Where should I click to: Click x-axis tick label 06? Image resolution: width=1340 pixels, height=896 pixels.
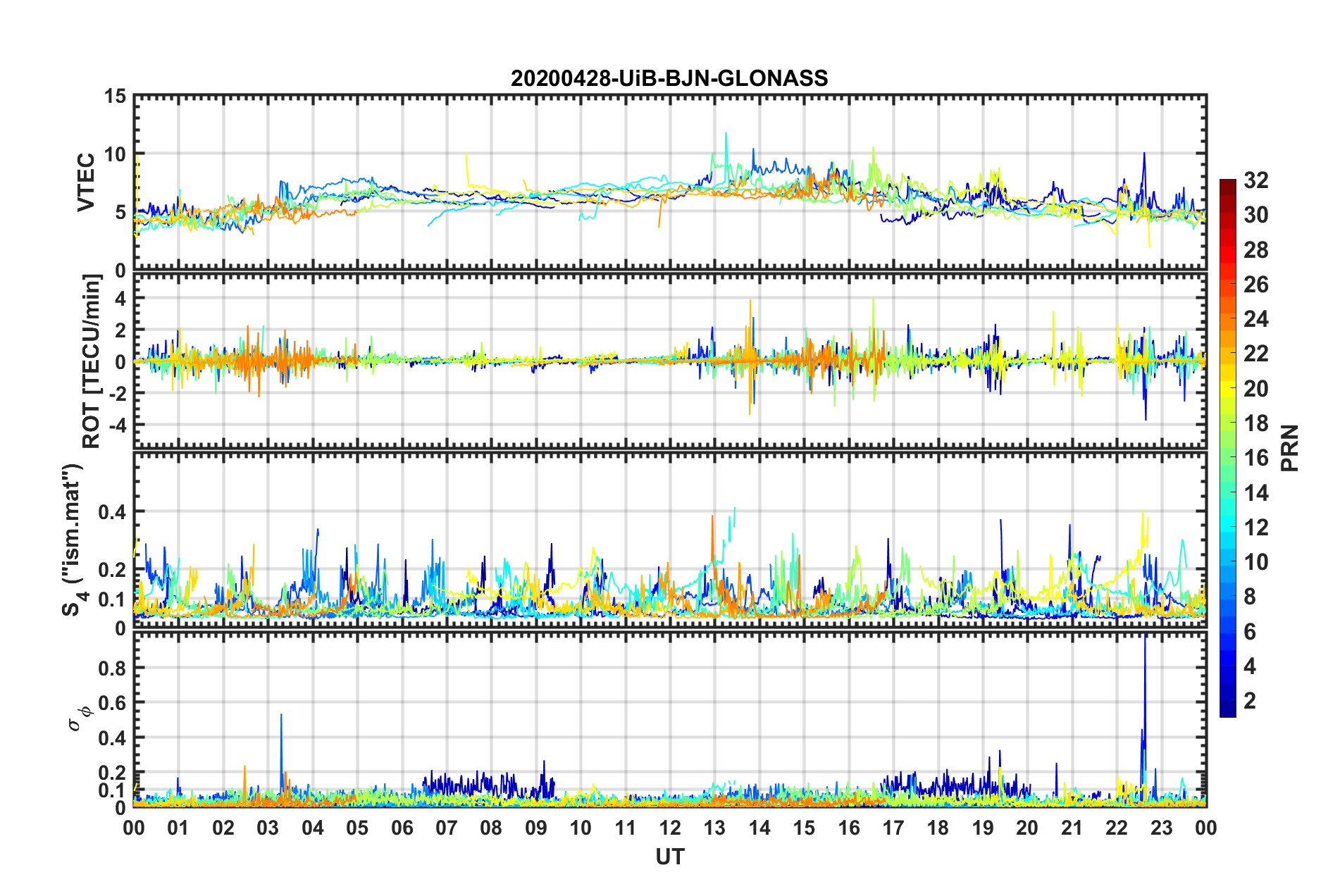pos(402,828)
